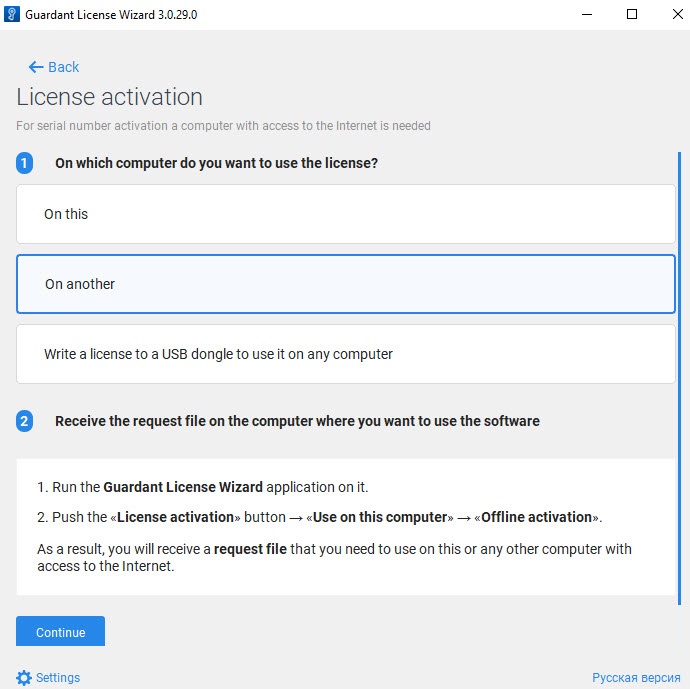Maximize the License Wizard window
Screen dimensions: 690x689
point(632,14)
